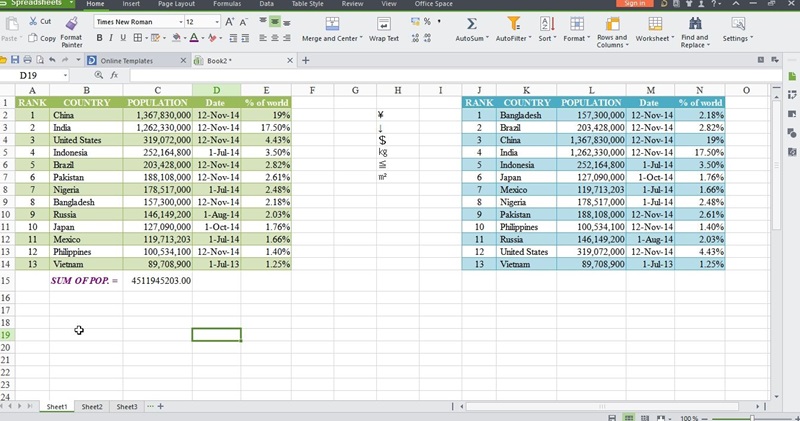Toggle bold formatting
The width and height of the screenshot is (800, 421).
pos(99,38)
